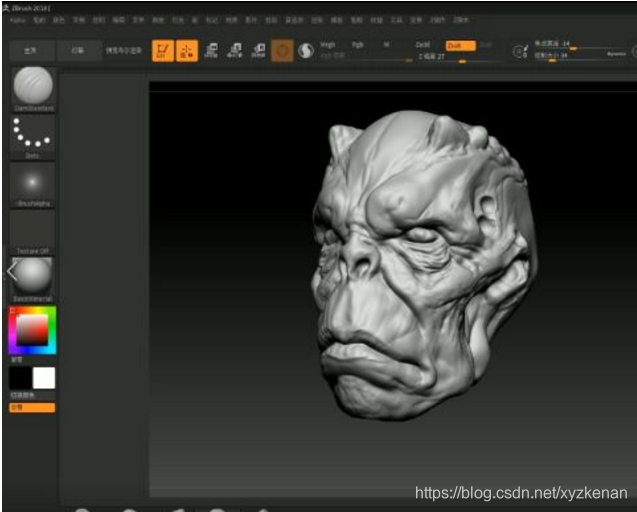Toggle the Mrgb mode button
This screenshot has height=512, width=637.
click(328, 45)
